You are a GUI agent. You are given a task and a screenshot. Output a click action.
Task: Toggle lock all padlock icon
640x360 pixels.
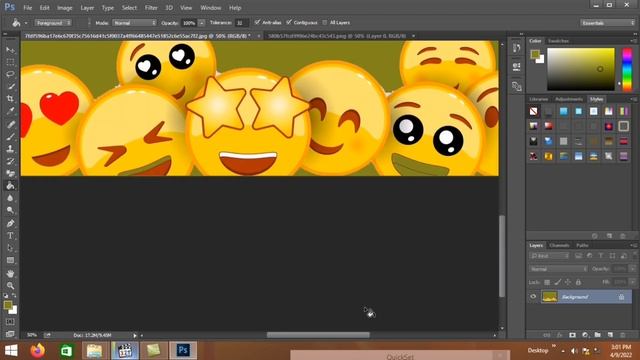(x=578, y=282)
